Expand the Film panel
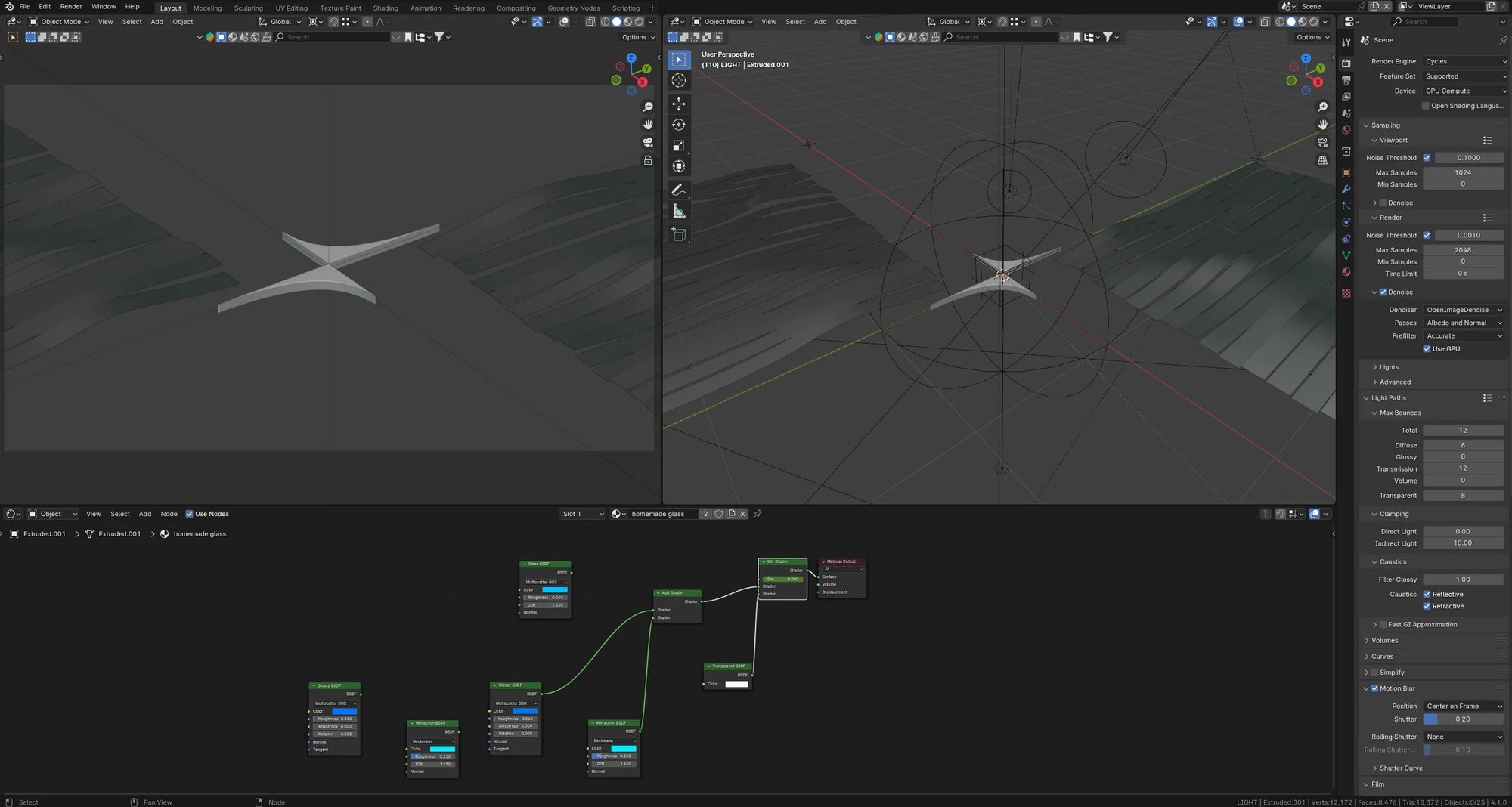This screenshot has width=1512, height=807. pos(1378,784)
